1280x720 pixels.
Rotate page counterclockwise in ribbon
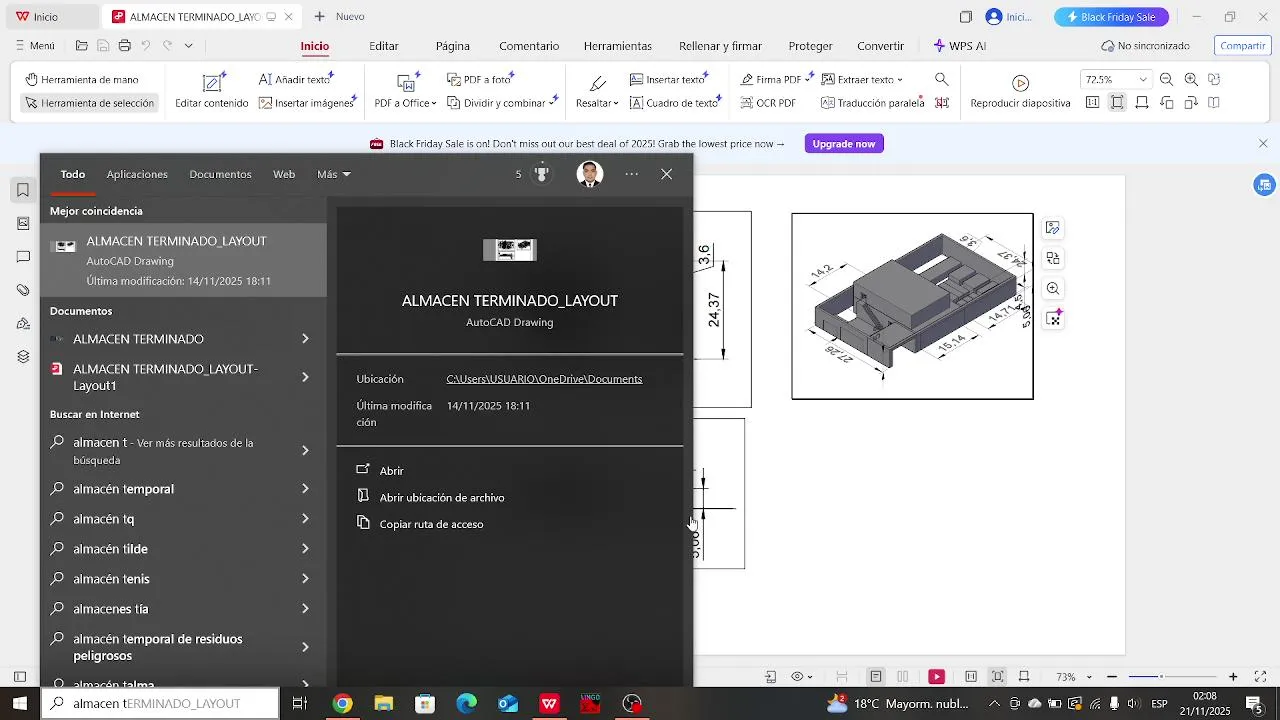point(1167,103)
